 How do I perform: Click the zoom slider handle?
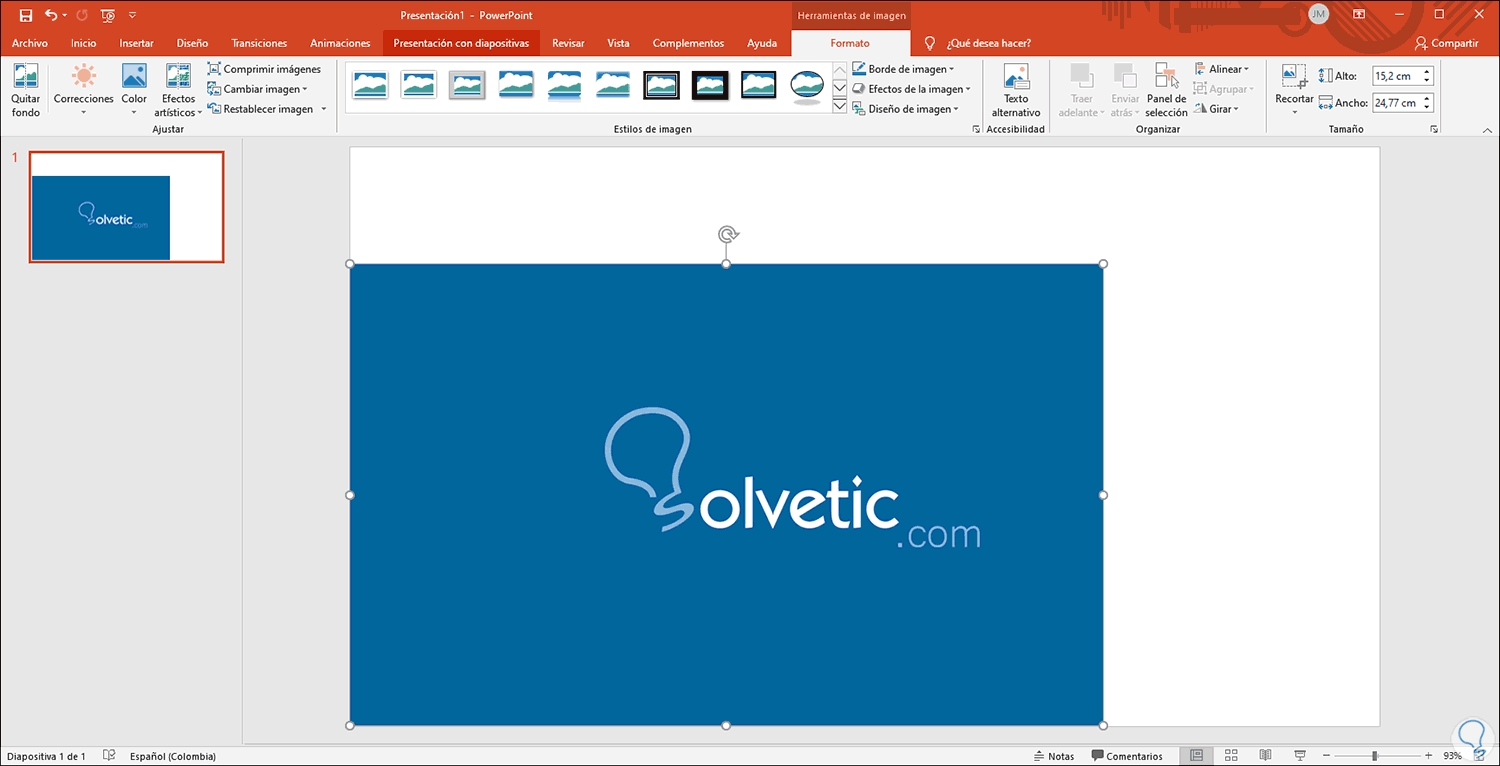(x=1375, y=756)
